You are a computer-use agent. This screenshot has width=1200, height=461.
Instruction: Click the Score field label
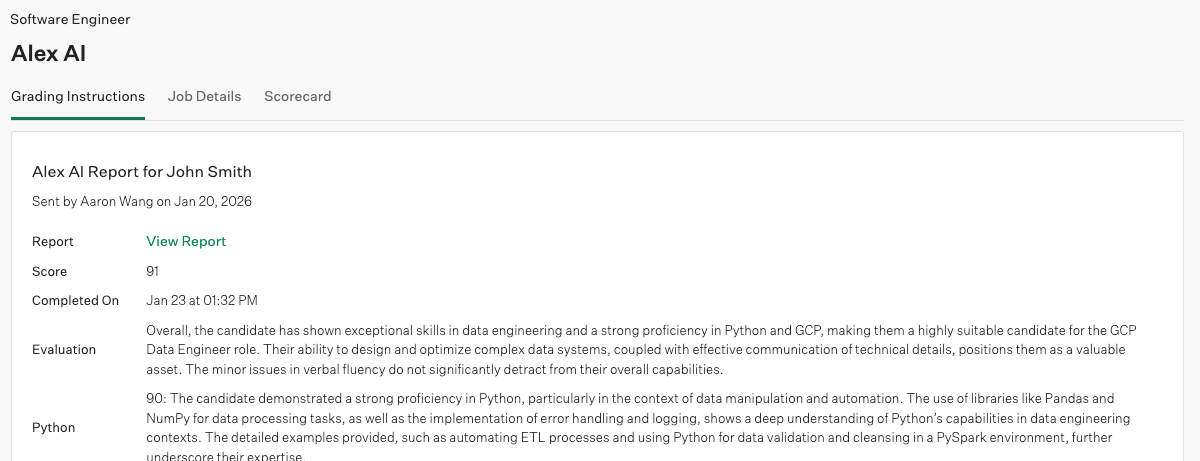50,271
